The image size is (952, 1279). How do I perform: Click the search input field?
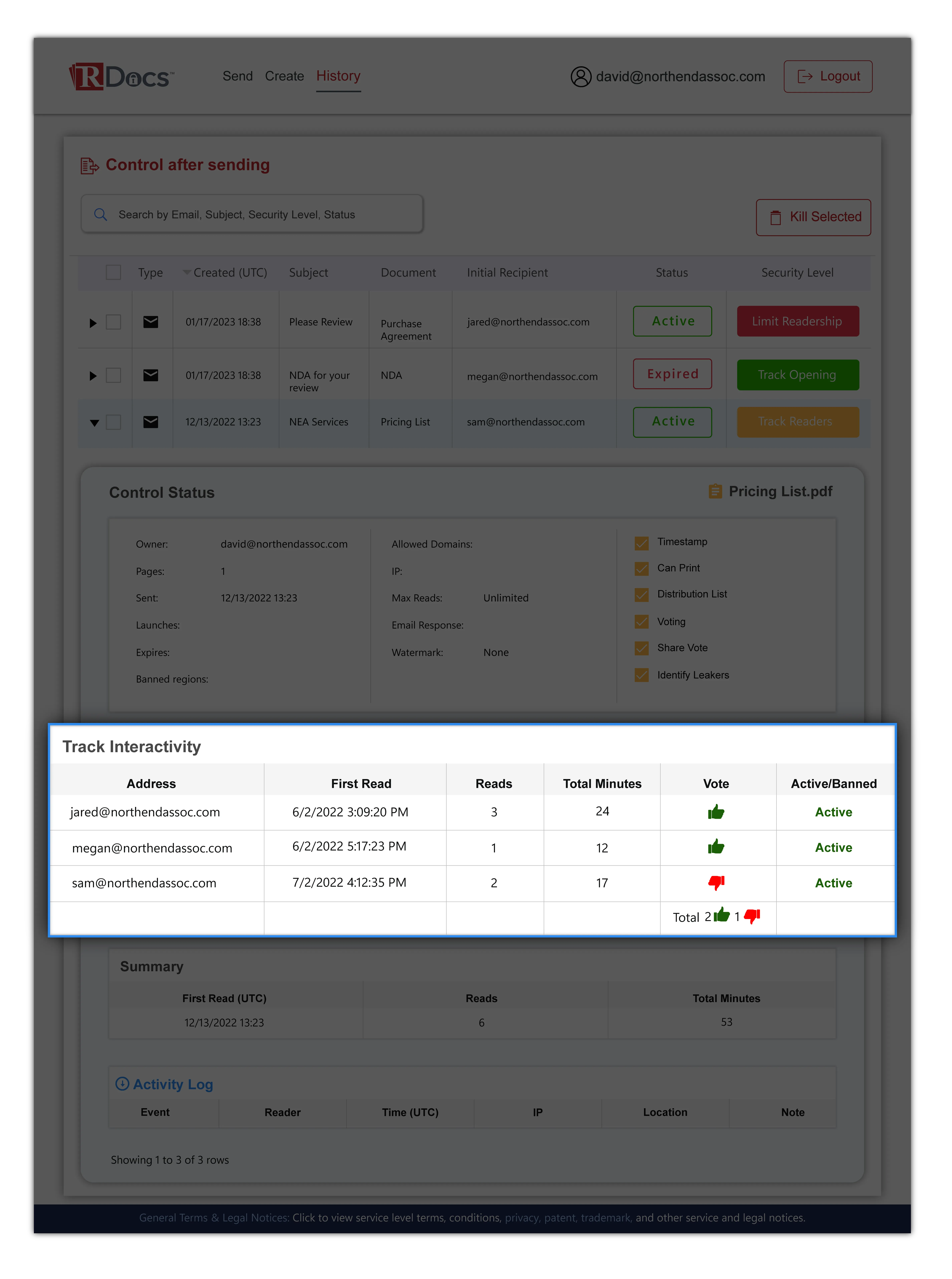click(x=252, y=214)
